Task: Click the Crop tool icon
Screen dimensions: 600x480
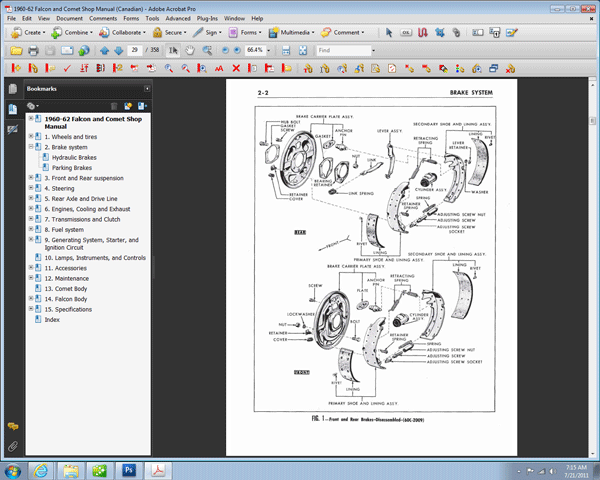Action: [440, 33]
